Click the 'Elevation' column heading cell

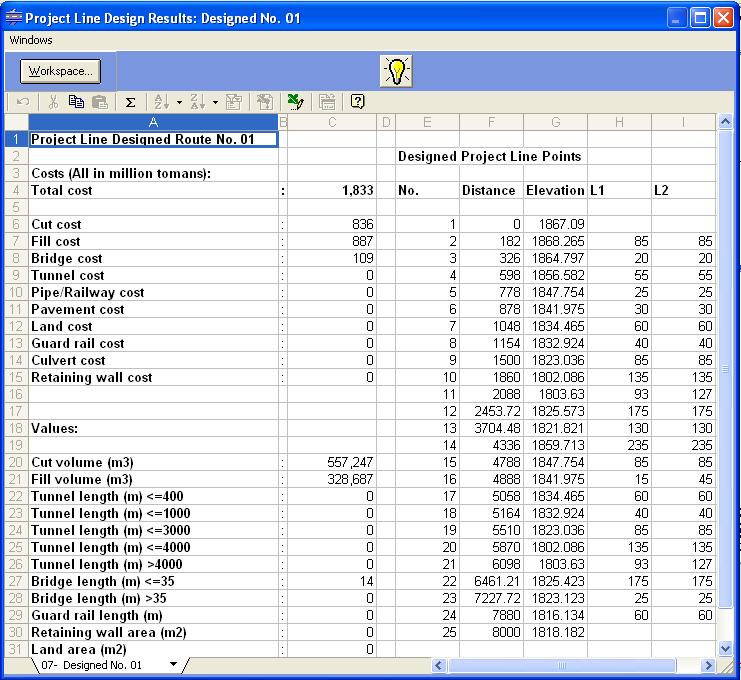click(x=555, y=190)
